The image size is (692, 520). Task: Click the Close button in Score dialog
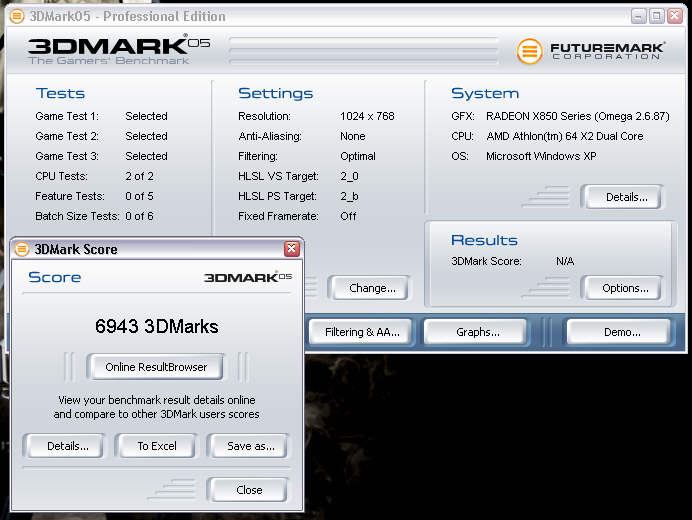[x=249, y=490]
